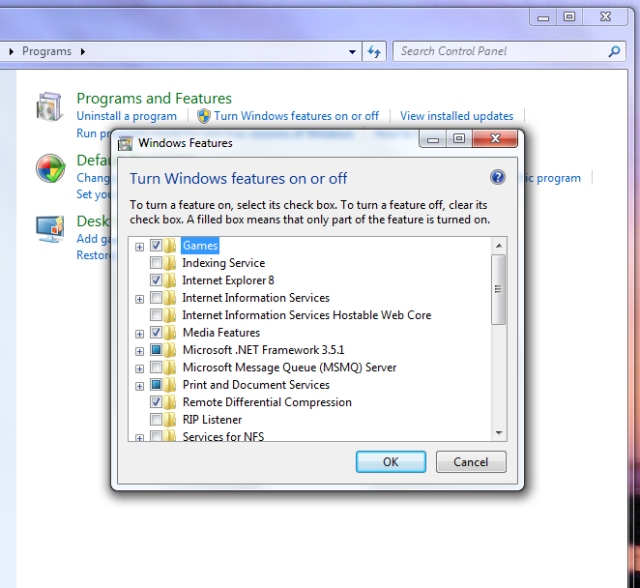Cancel the Windows Features dialog

[x=471, y=462]
